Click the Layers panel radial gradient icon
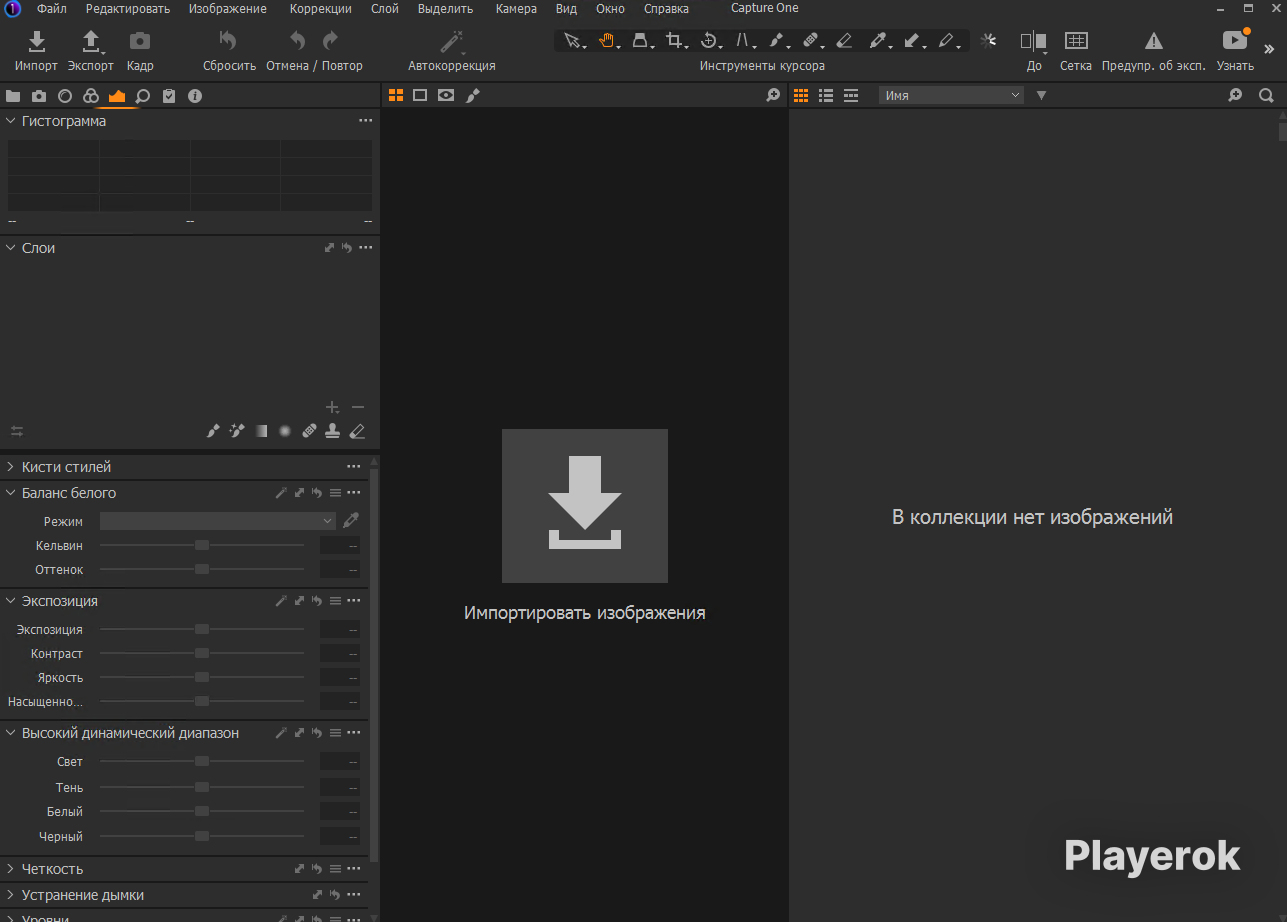Viewport: 1287px width, 922px height. coord(285,431)
